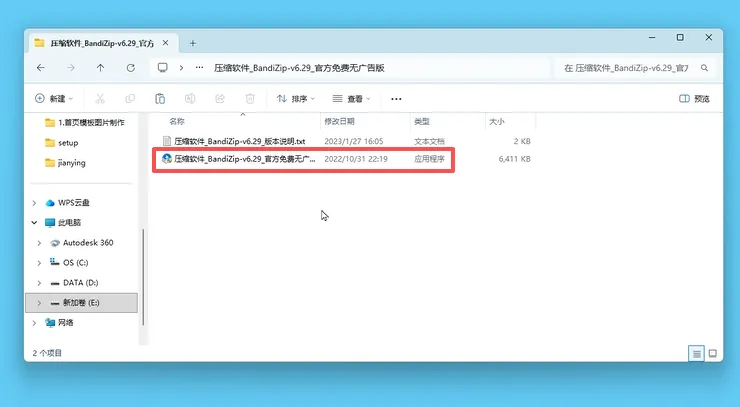
Task: Switch to details view in status bar
Action: [697, 353]
